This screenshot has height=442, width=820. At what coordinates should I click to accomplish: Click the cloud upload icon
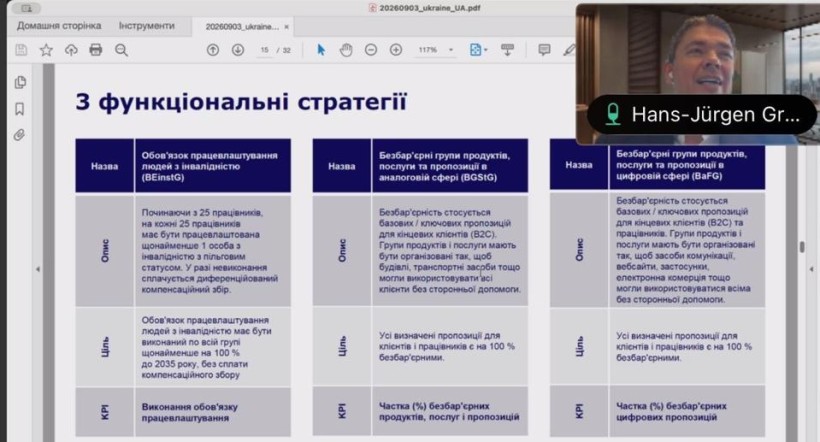71,50
